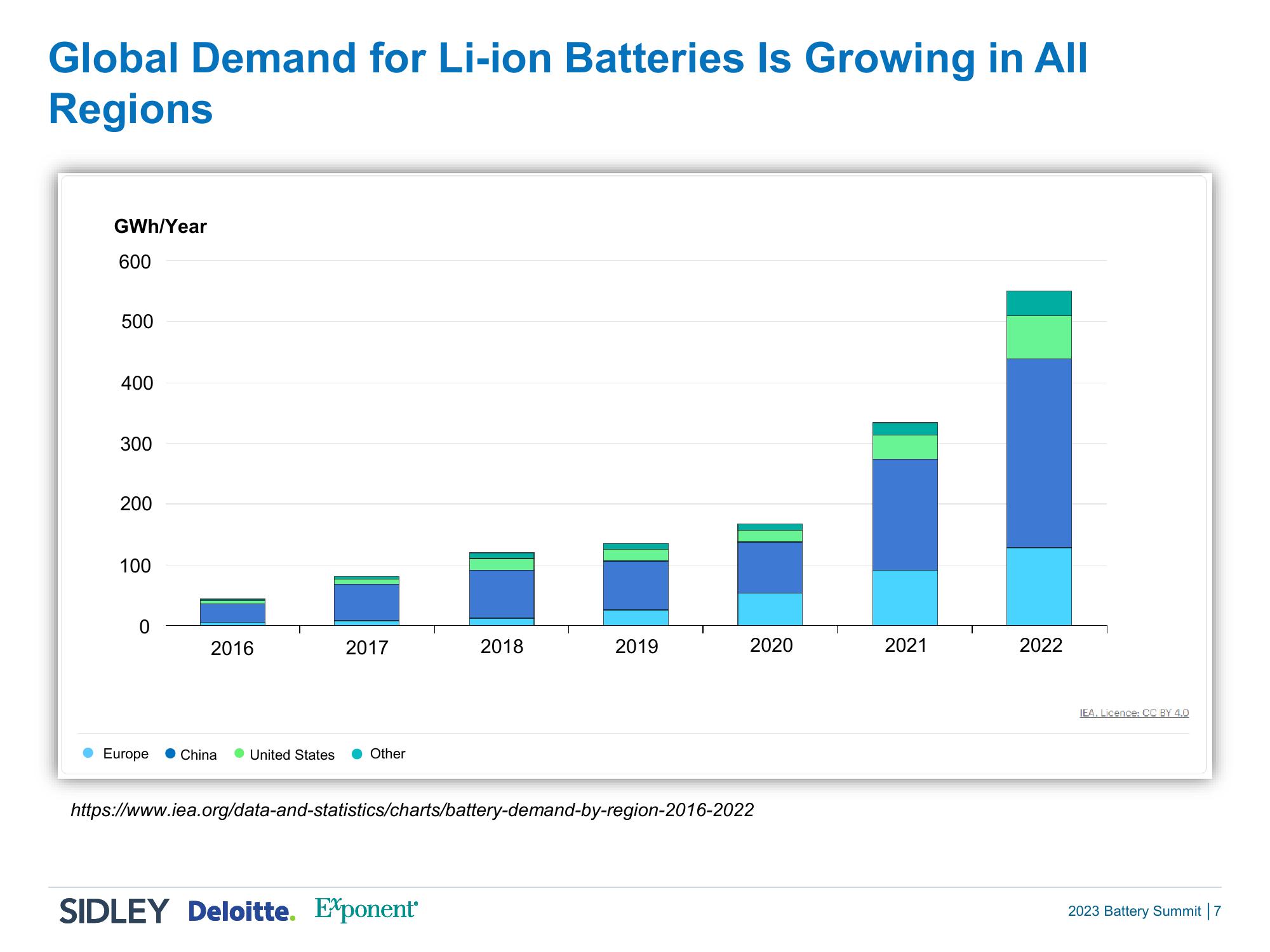Click the Deloitte logo in footer

click(242, 911)
